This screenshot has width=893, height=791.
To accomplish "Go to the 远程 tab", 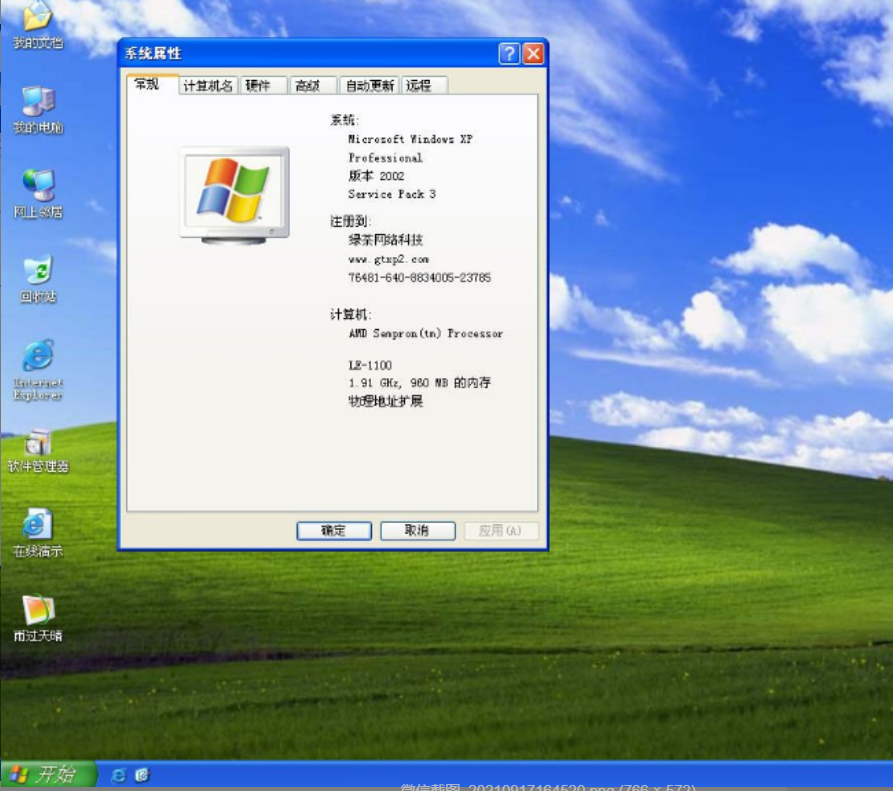I will click(x=424, y=85).
